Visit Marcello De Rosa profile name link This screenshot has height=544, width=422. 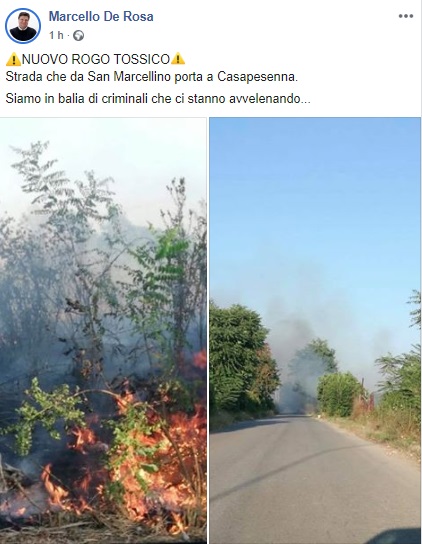pos(101,16)
